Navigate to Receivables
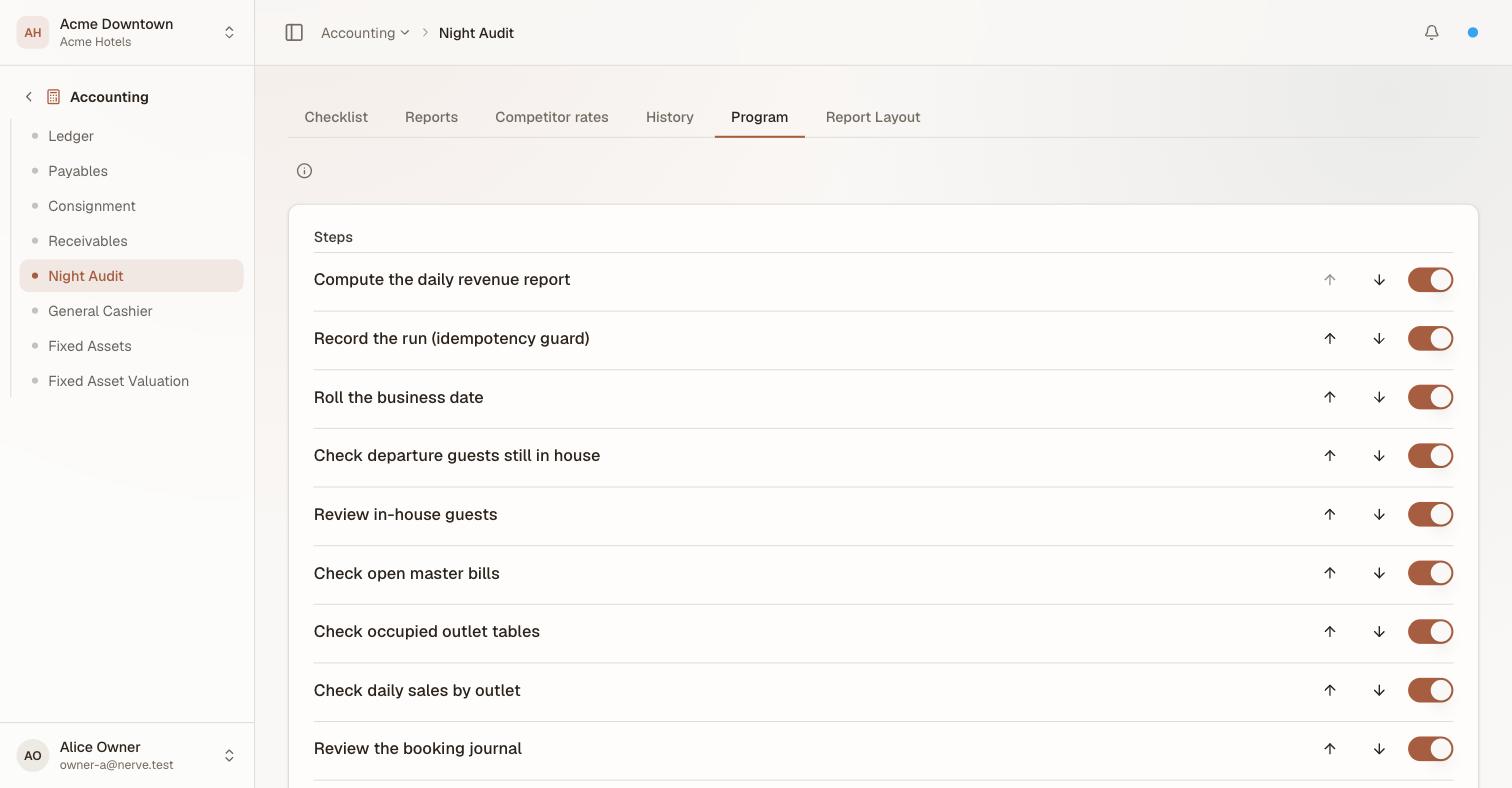 131,241
